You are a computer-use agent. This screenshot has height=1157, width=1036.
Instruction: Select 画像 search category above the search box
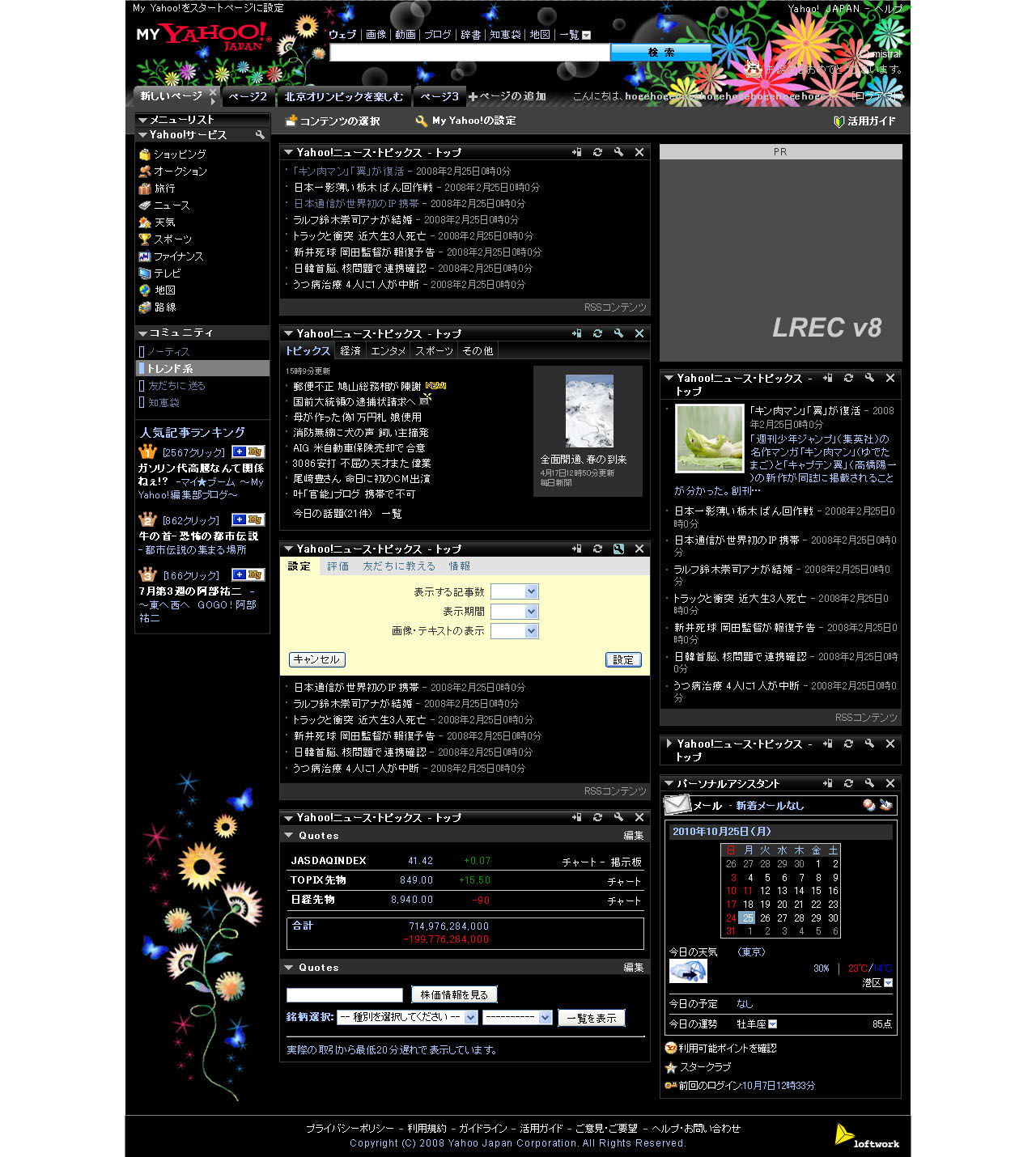pos(376,35)
